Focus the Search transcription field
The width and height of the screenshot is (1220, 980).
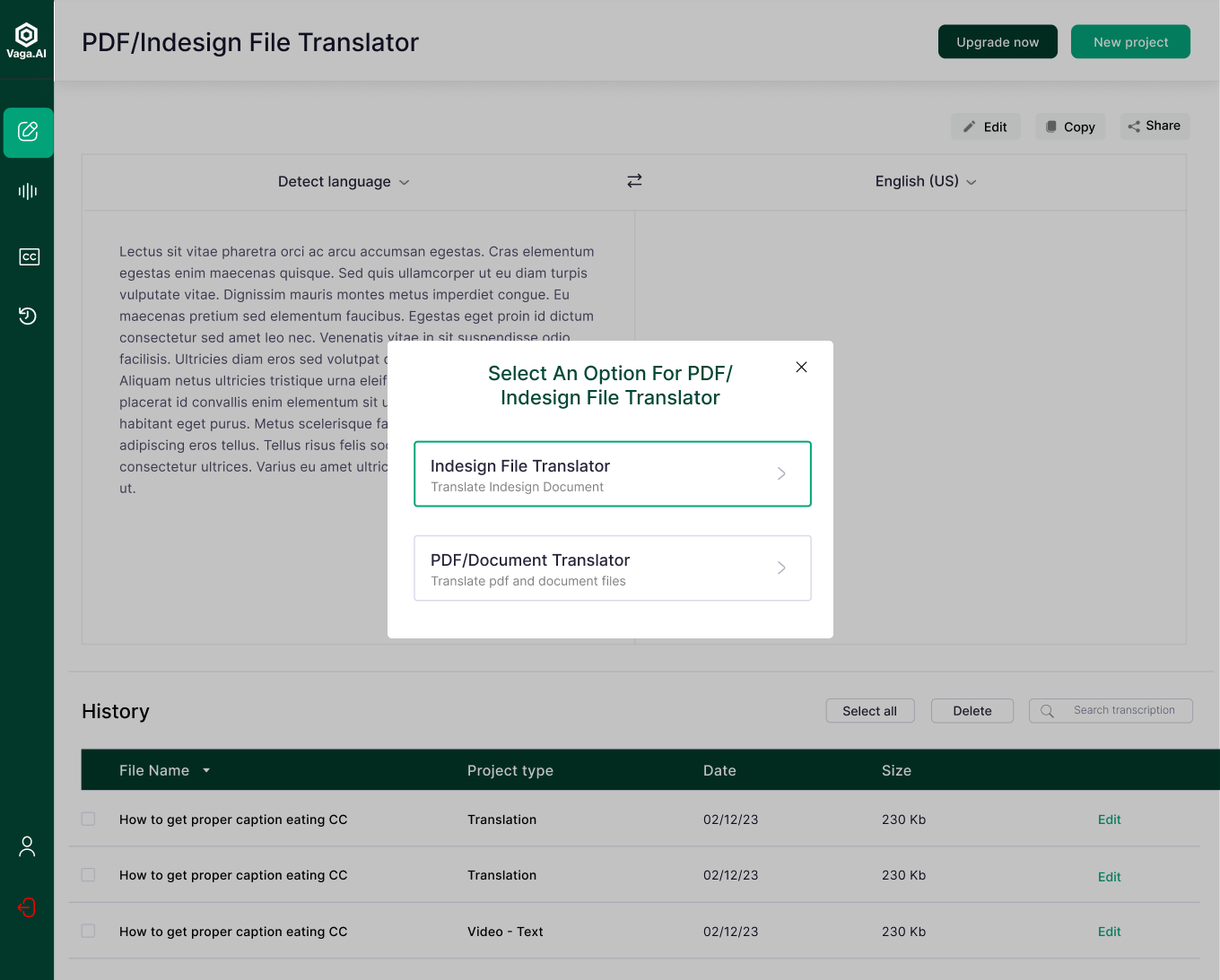coord(1111,711)
